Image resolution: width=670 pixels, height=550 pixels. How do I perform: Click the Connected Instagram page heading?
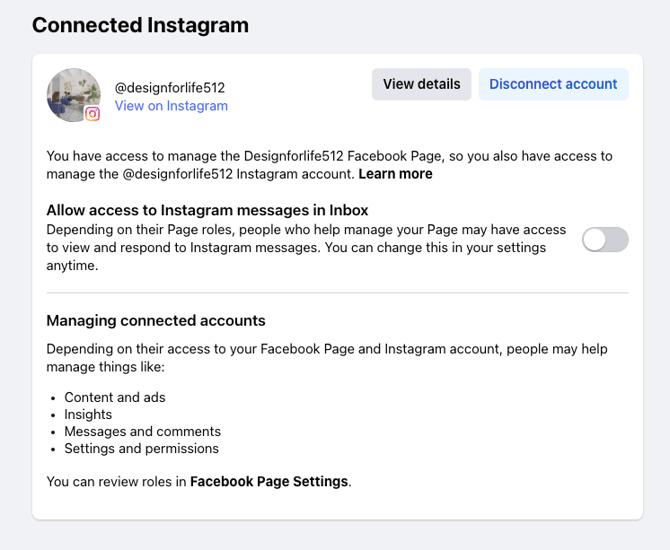(x=140, y=25)
